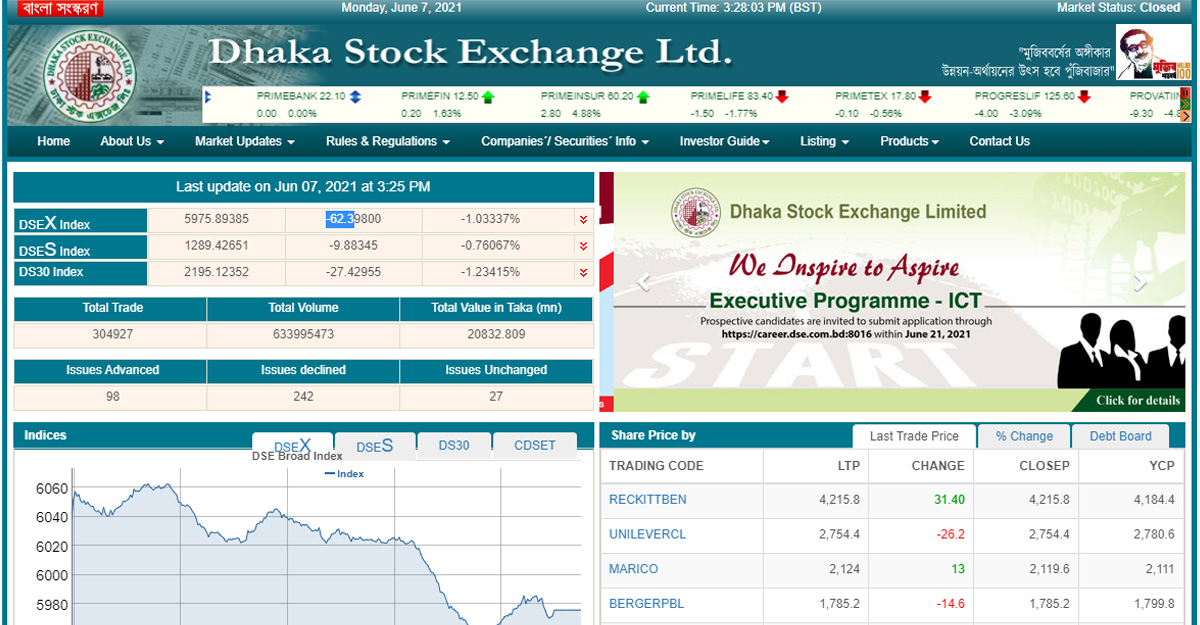Go to previous banner slide arrow
This screenshot has height=625, width=1200.
(x=643, y=282)
